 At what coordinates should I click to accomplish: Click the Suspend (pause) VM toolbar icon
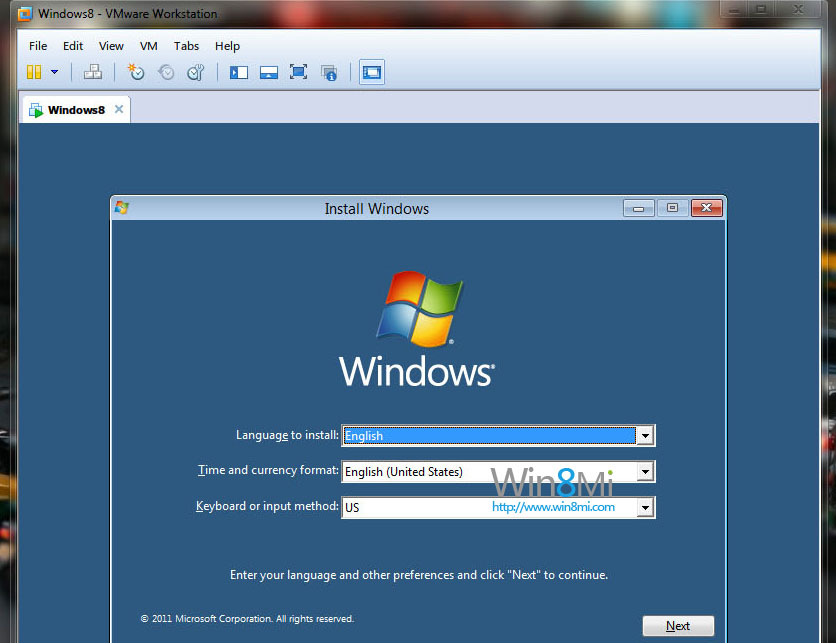point(34,72)
